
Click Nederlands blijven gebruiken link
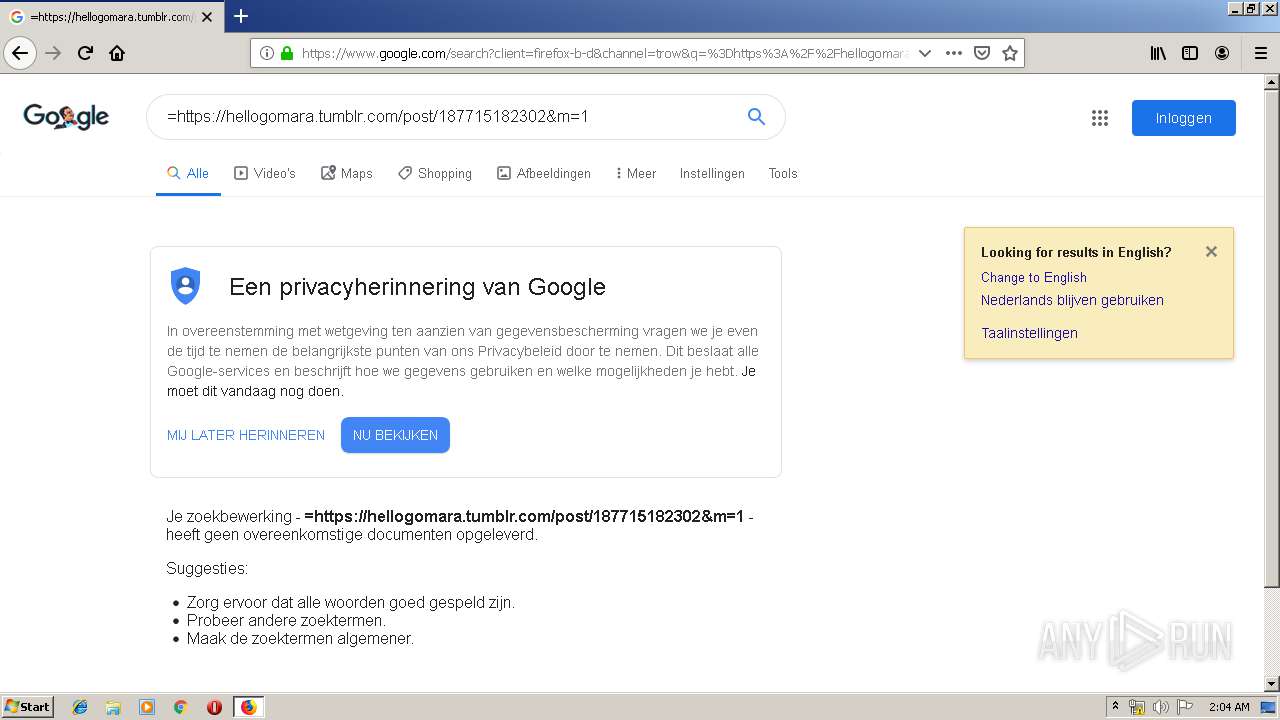point(1072,300)
